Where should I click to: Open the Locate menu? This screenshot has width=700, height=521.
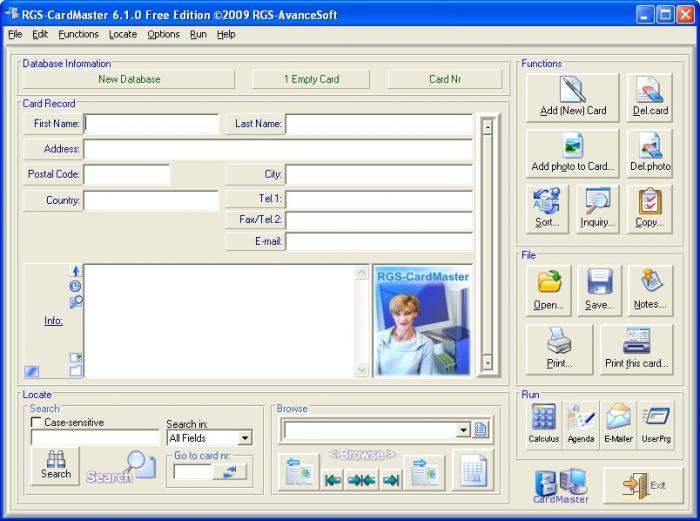[123, 34]
